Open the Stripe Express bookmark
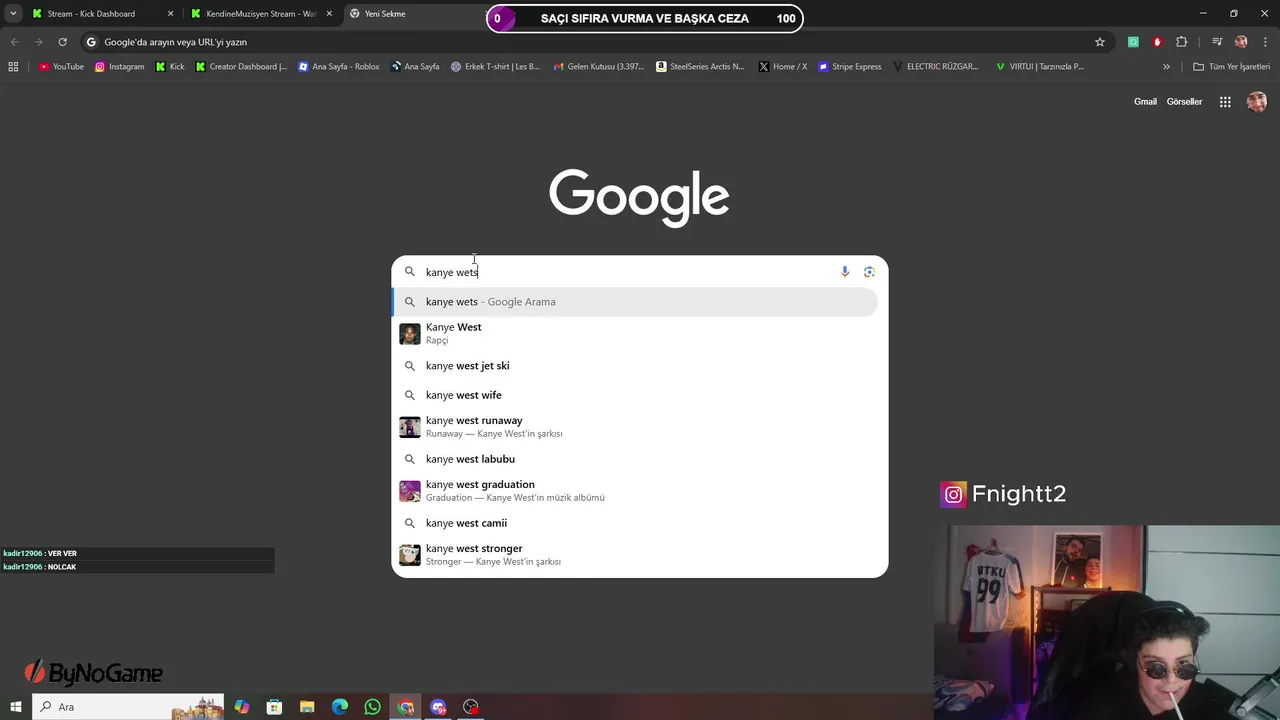This screenshot has height=720, width=1280. (x=850, y=67)
